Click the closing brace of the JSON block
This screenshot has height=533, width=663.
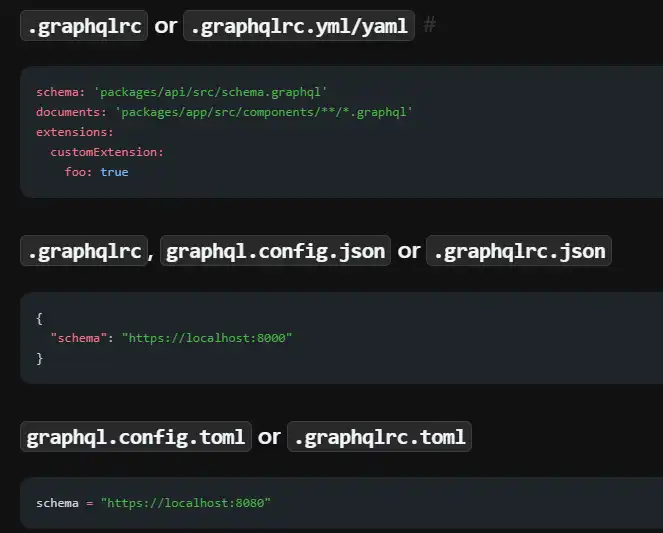click(39, 358)
